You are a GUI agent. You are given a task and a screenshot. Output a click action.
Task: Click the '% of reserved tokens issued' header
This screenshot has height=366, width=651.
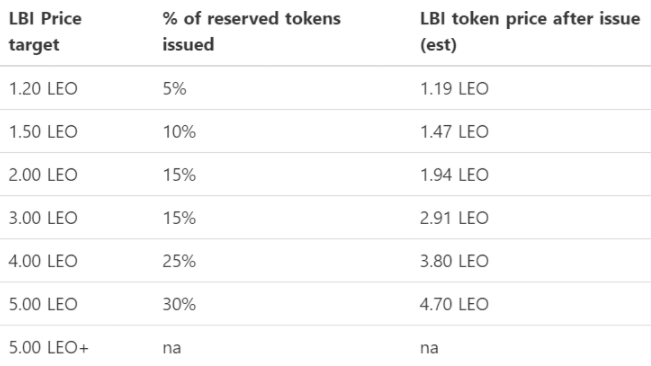[x=252, y=32]
